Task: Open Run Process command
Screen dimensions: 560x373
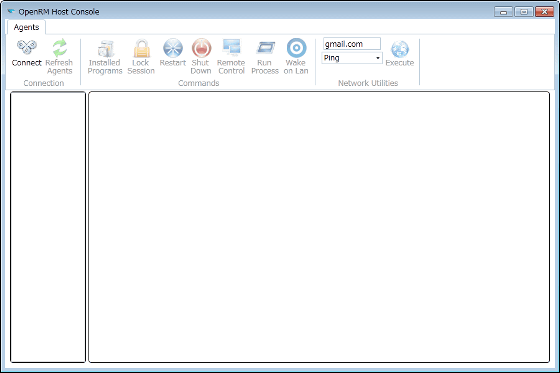Action: pos(265,56)
